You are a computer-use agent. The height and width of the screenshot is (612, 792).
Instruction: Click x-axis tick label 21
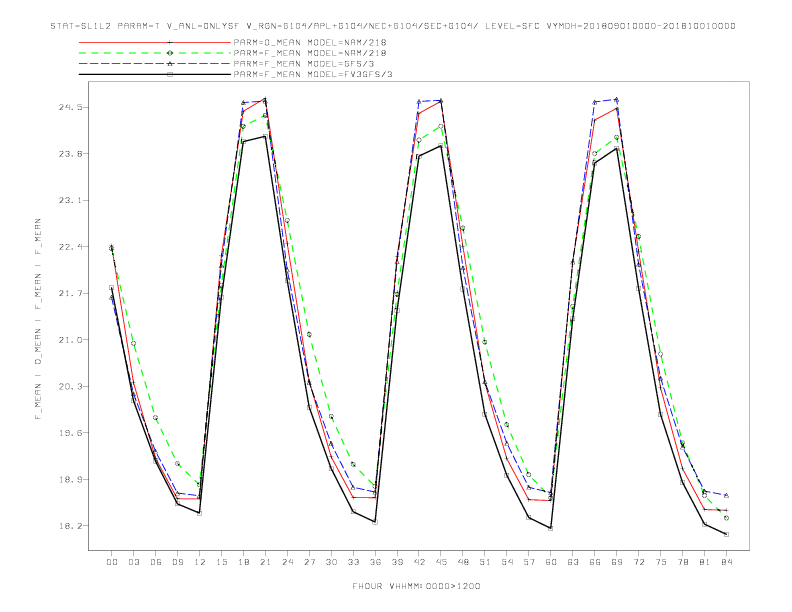265,562
